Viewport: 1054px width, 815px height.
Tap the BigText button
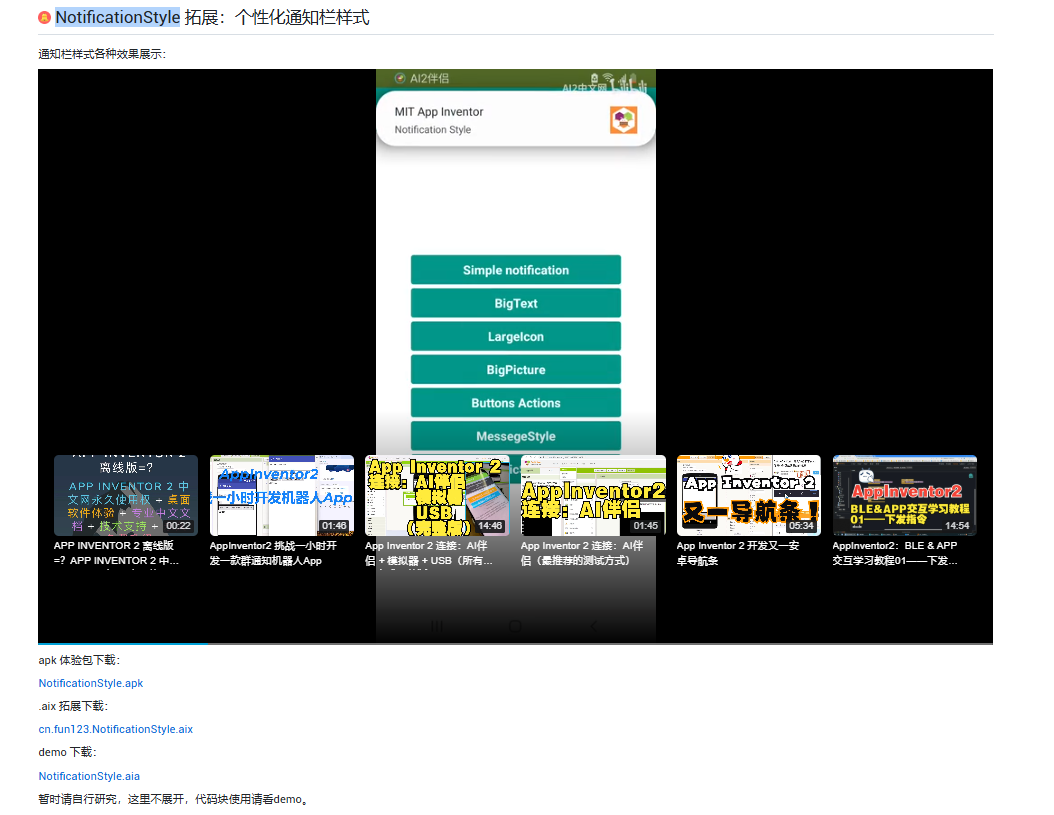(516, 303)
